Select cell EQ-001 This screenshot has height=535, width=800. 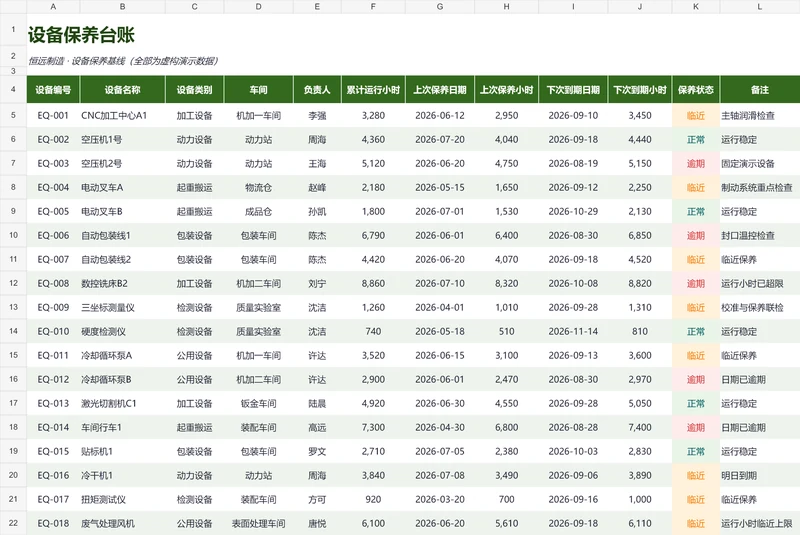(53, 115)
